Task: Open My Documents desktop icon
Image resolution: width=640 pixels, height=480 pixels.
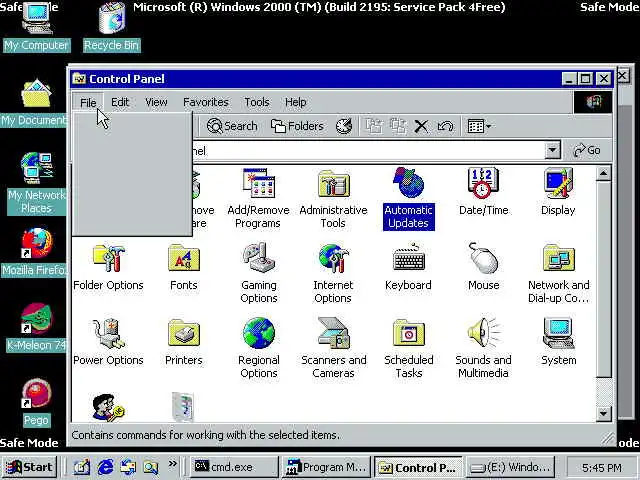Action: tap(34, 103)
